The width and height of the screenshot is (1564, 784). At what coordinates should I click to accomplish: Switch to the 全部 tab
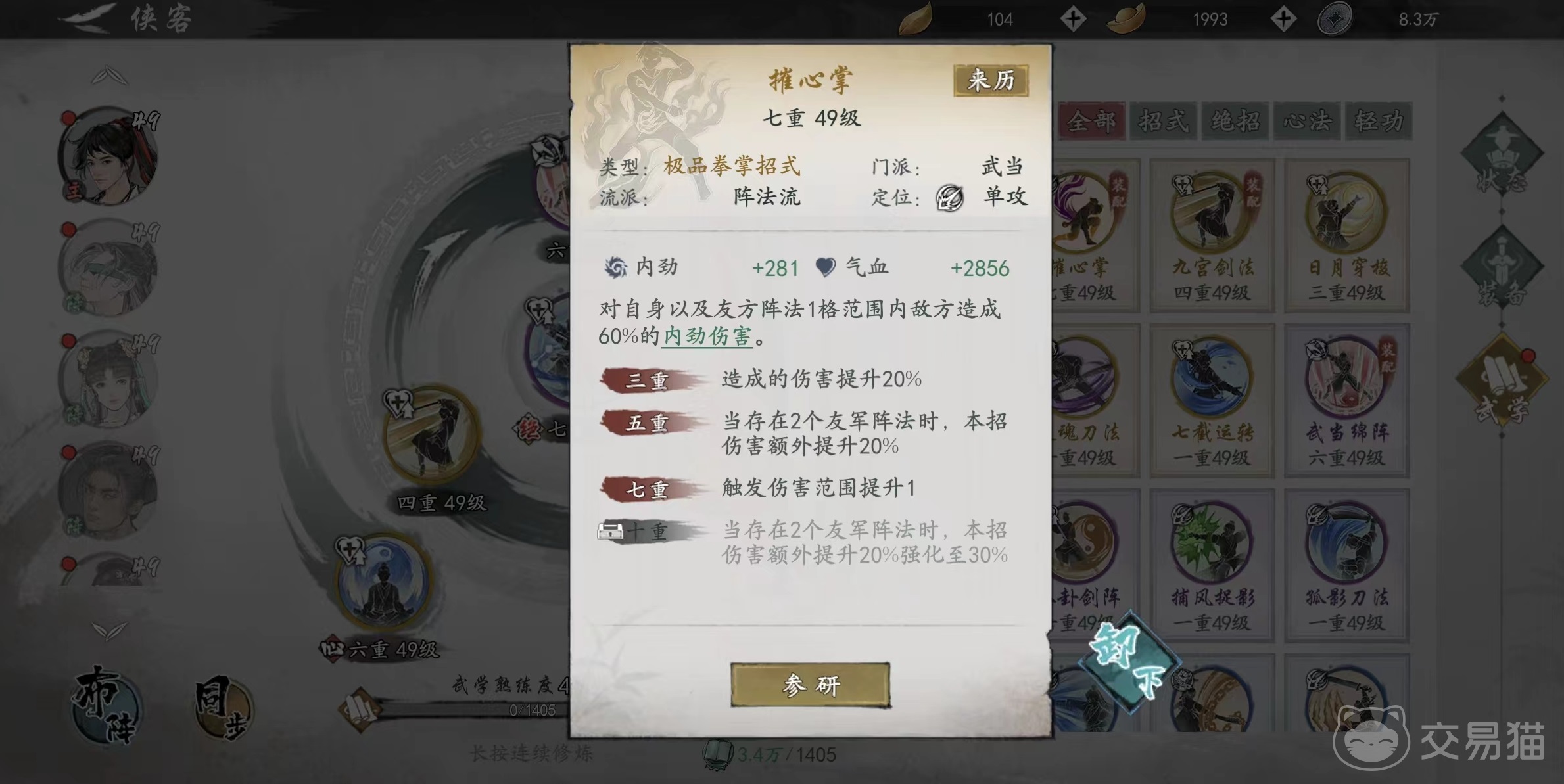(1091, 121)
